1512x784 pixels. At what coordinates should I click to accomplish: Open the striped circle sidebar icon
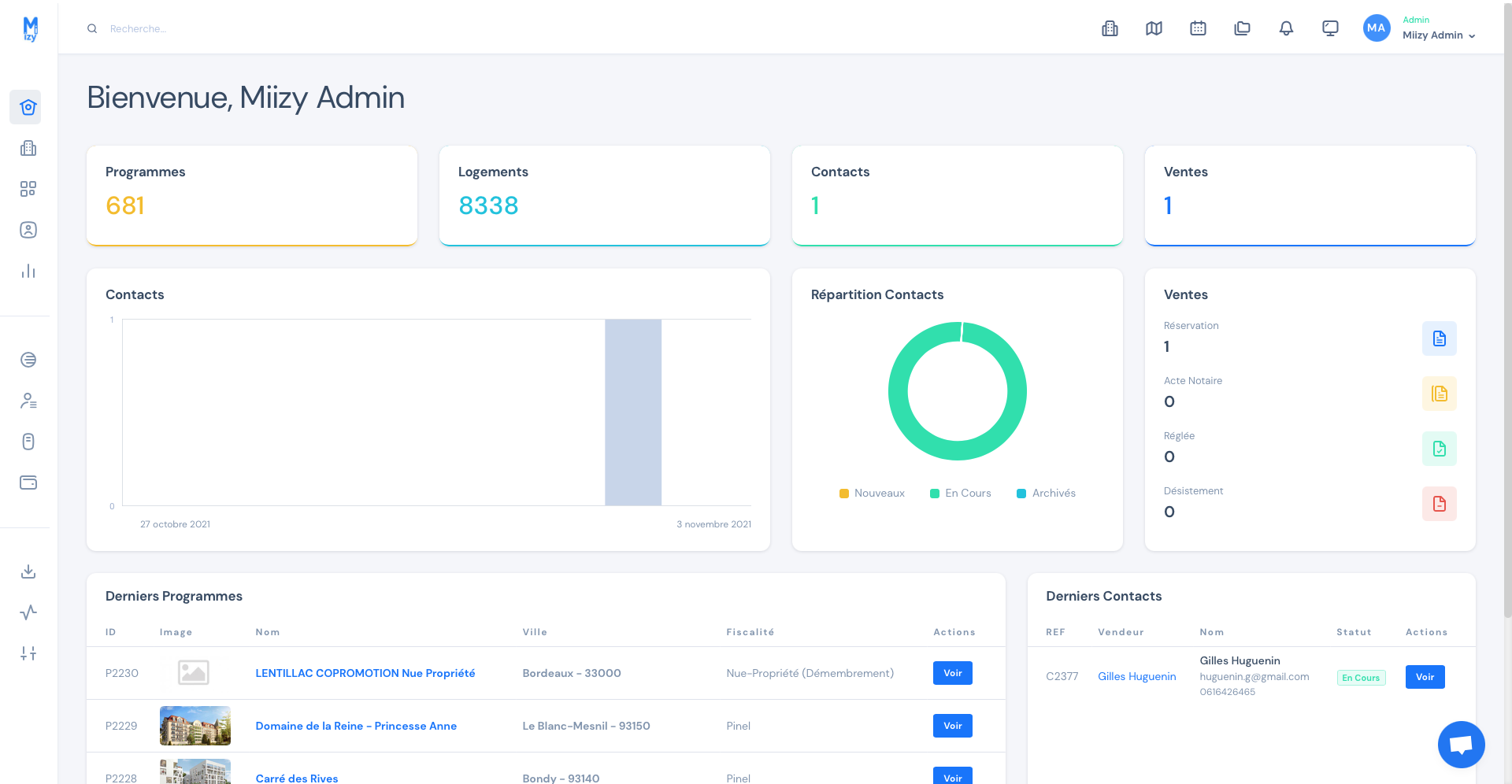28,360
